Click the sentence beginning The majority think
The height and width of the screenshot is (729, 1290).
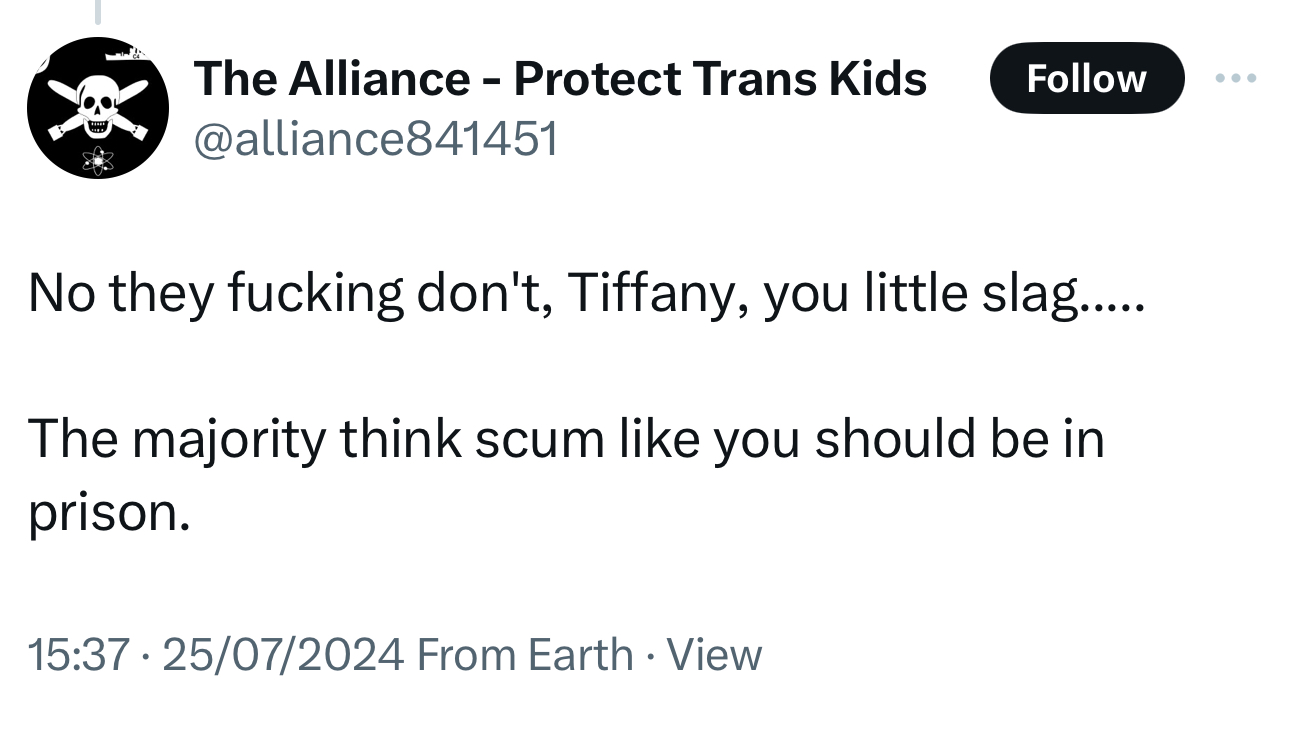[x=566, y=439]
